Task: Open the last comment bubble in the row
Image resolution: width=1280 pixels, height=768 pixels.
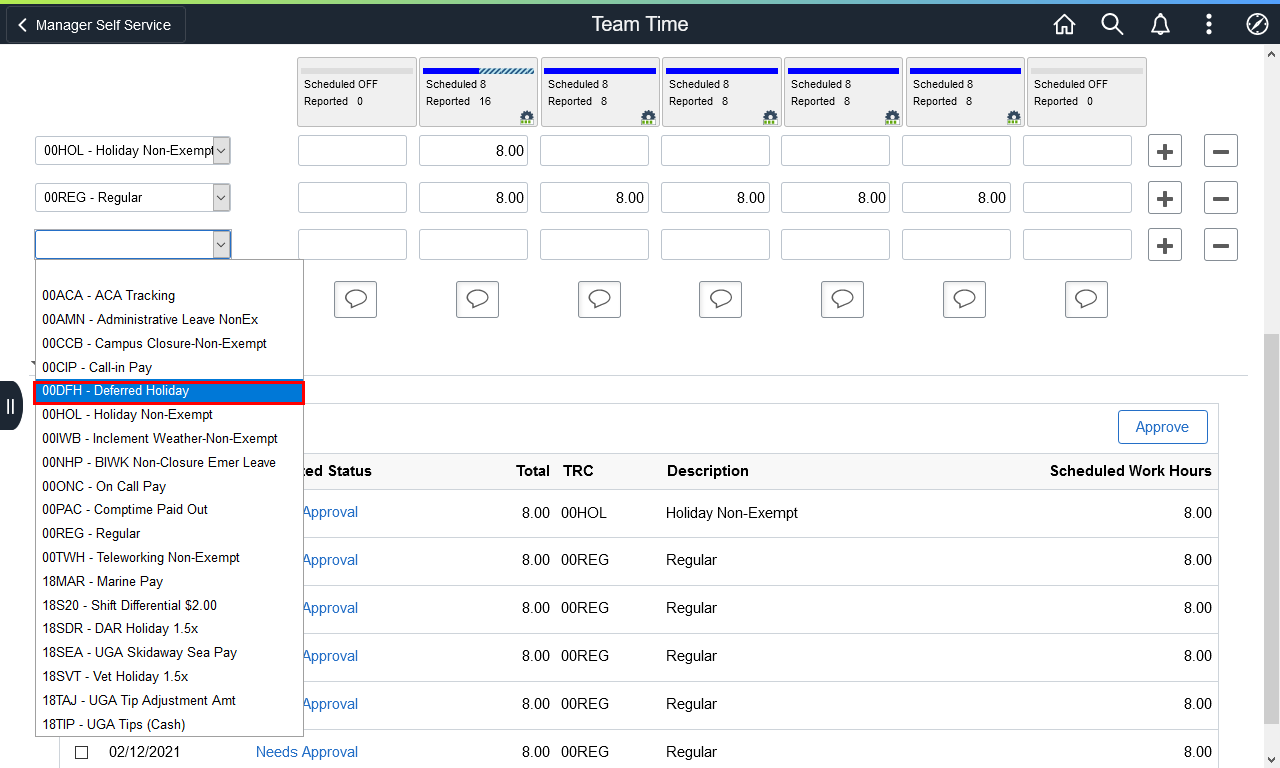Action: (1086, 299)
